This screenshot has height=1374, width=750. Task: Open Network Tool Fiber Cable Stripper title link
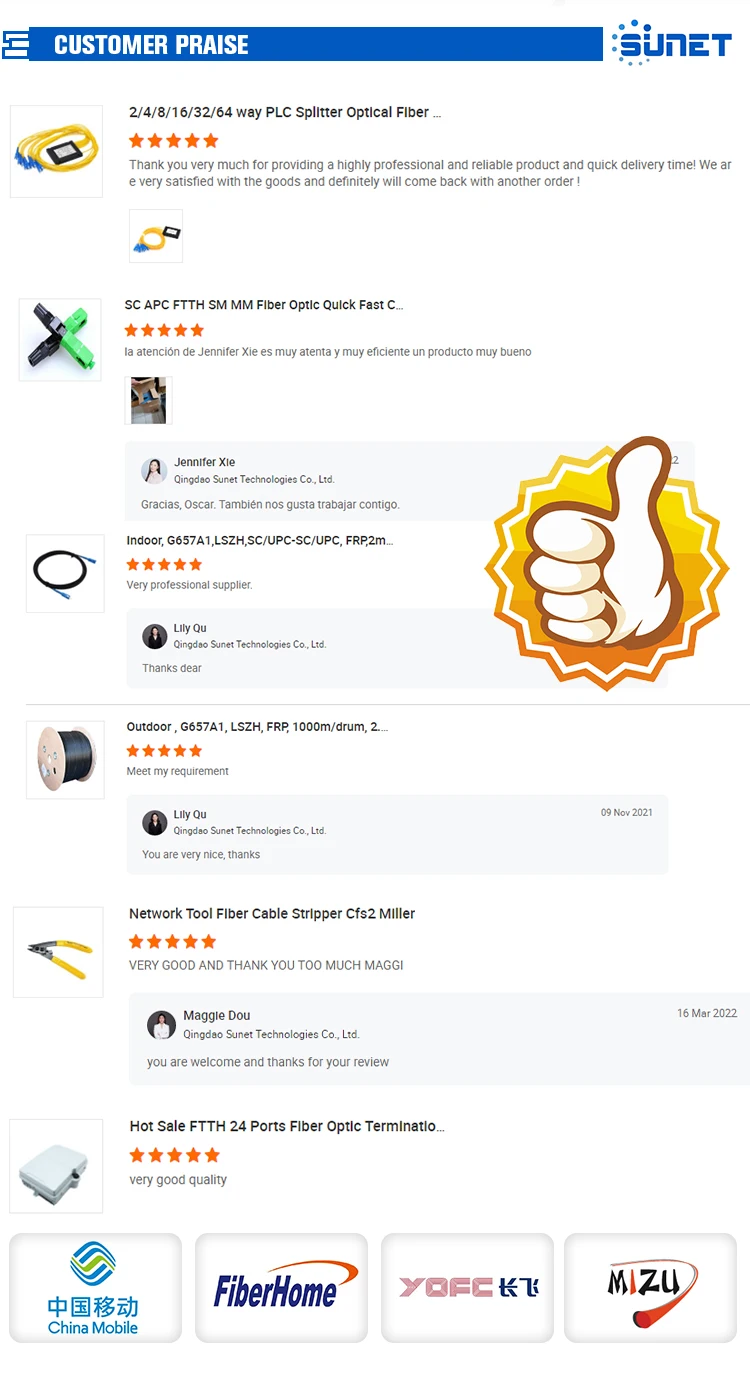272,913
